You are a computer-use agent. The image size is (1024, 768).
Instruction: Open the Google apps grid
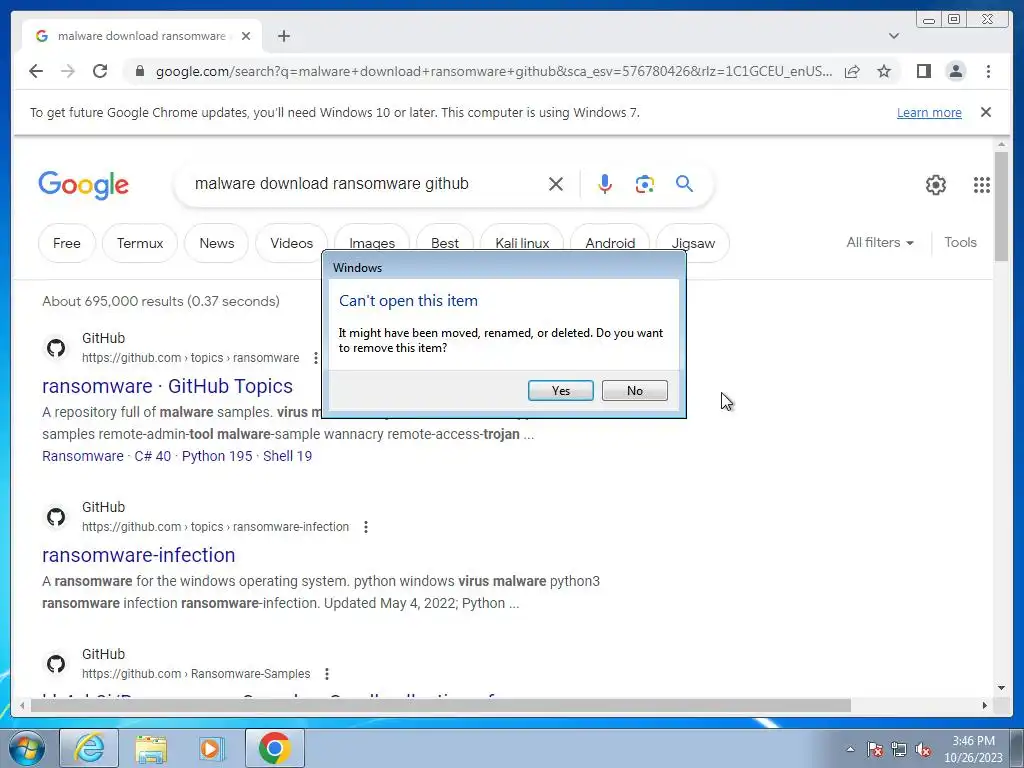[x=982, y=185]
